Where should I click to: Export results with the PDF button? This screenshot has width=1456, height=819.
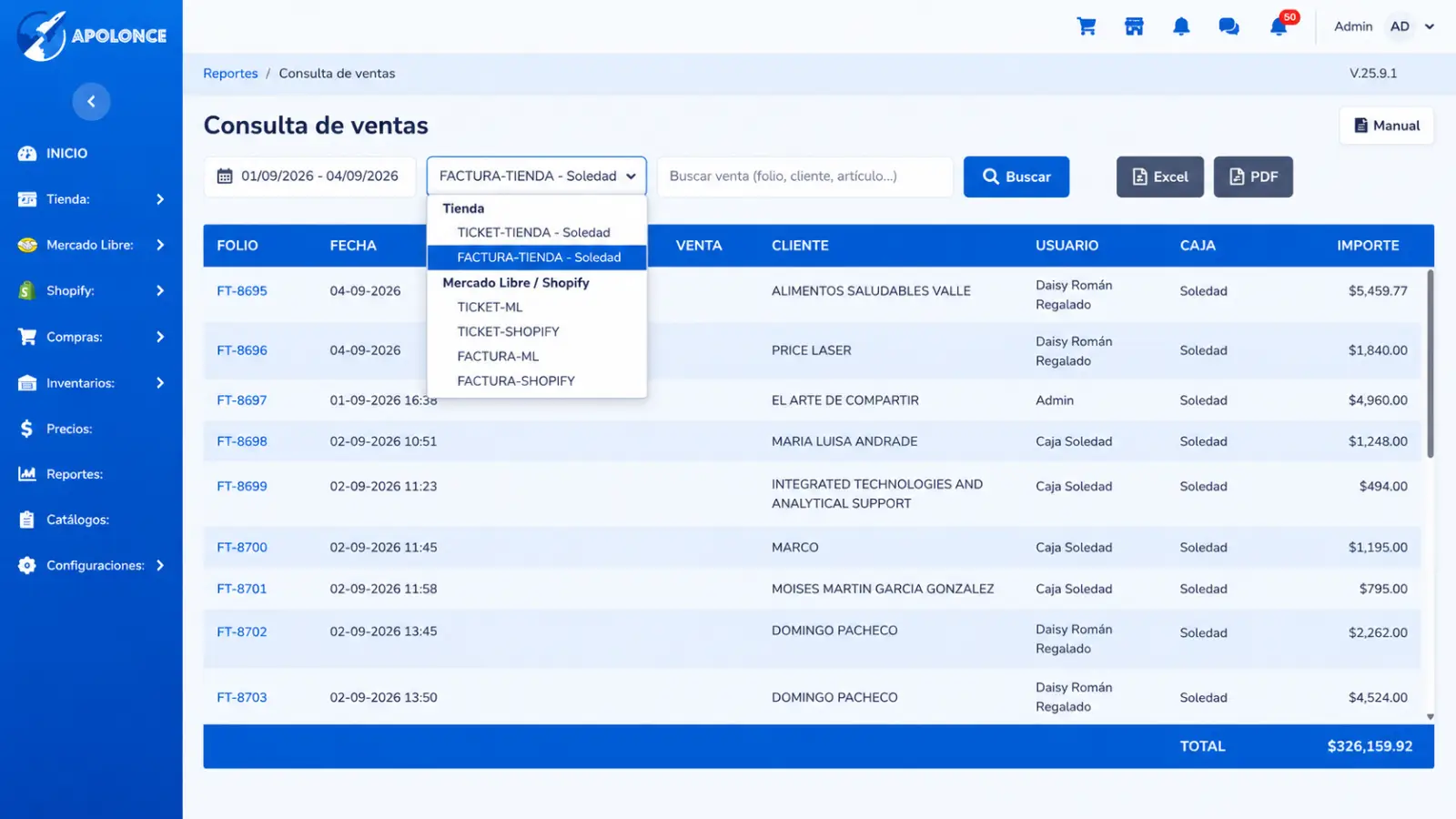point(1253,177)
